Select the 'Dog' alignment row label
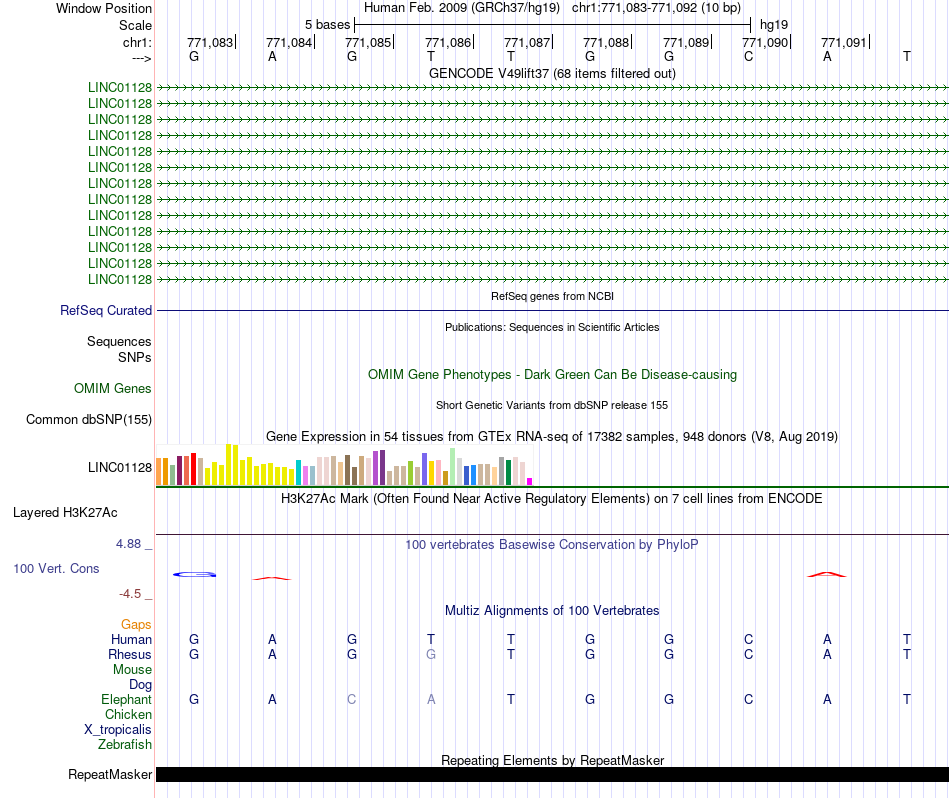The height and width of the screenshot is (798, 950). (x=140, y=685)
